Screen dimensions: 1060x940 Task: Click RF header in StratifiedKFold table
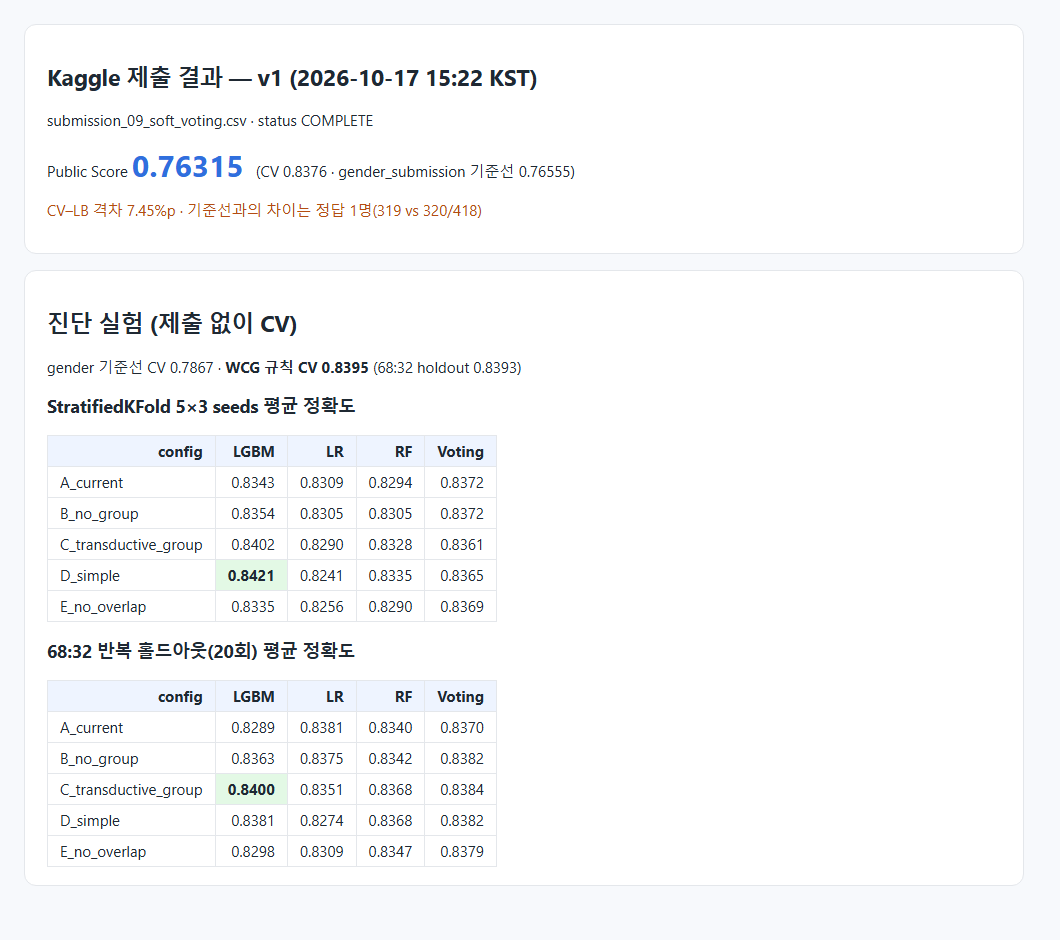click(x=404, y=452)
